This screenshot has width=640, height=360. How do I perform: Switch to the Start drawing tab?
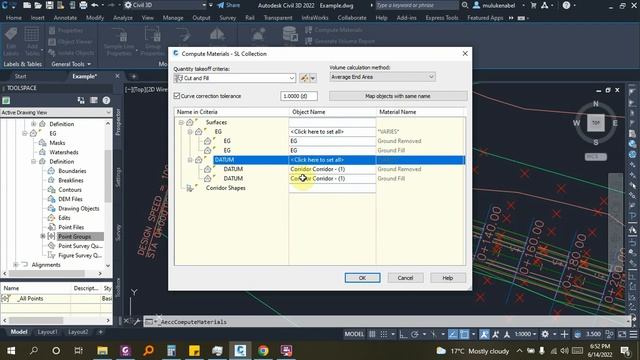click(x=20, y=76)
